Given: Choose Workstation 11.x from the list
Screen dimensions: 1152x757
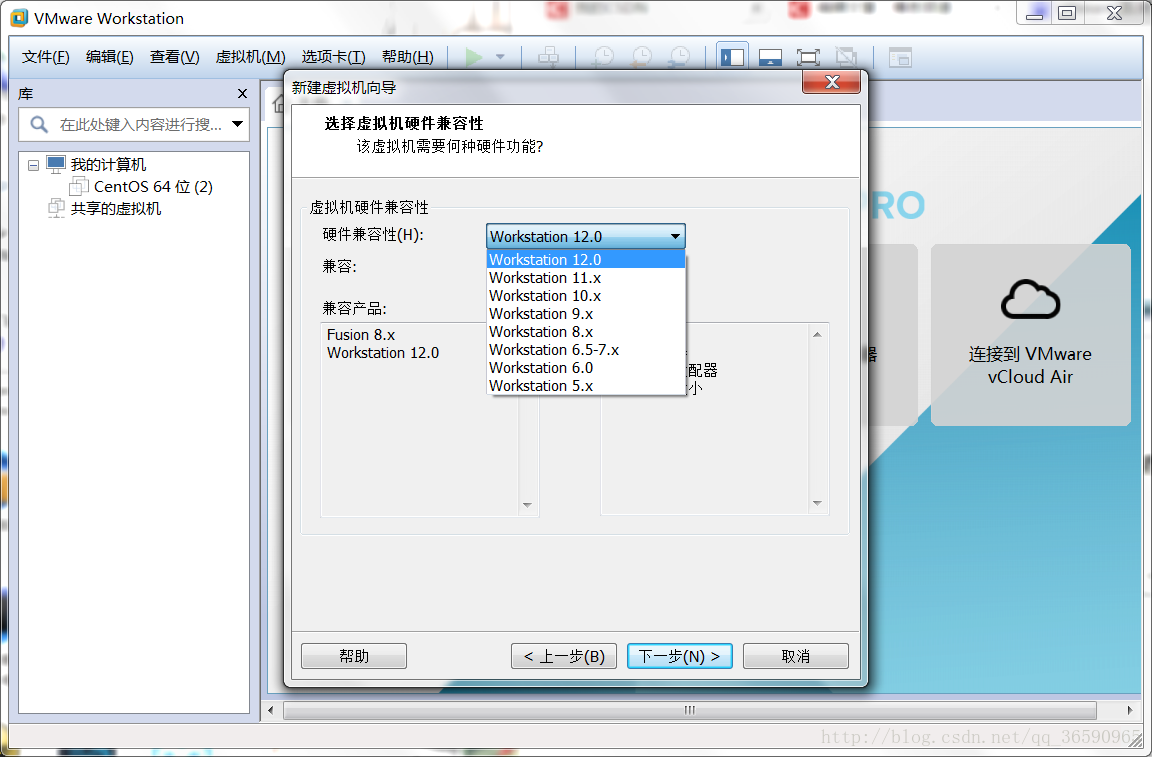Looking at the screenshot, I should [586, 278].
